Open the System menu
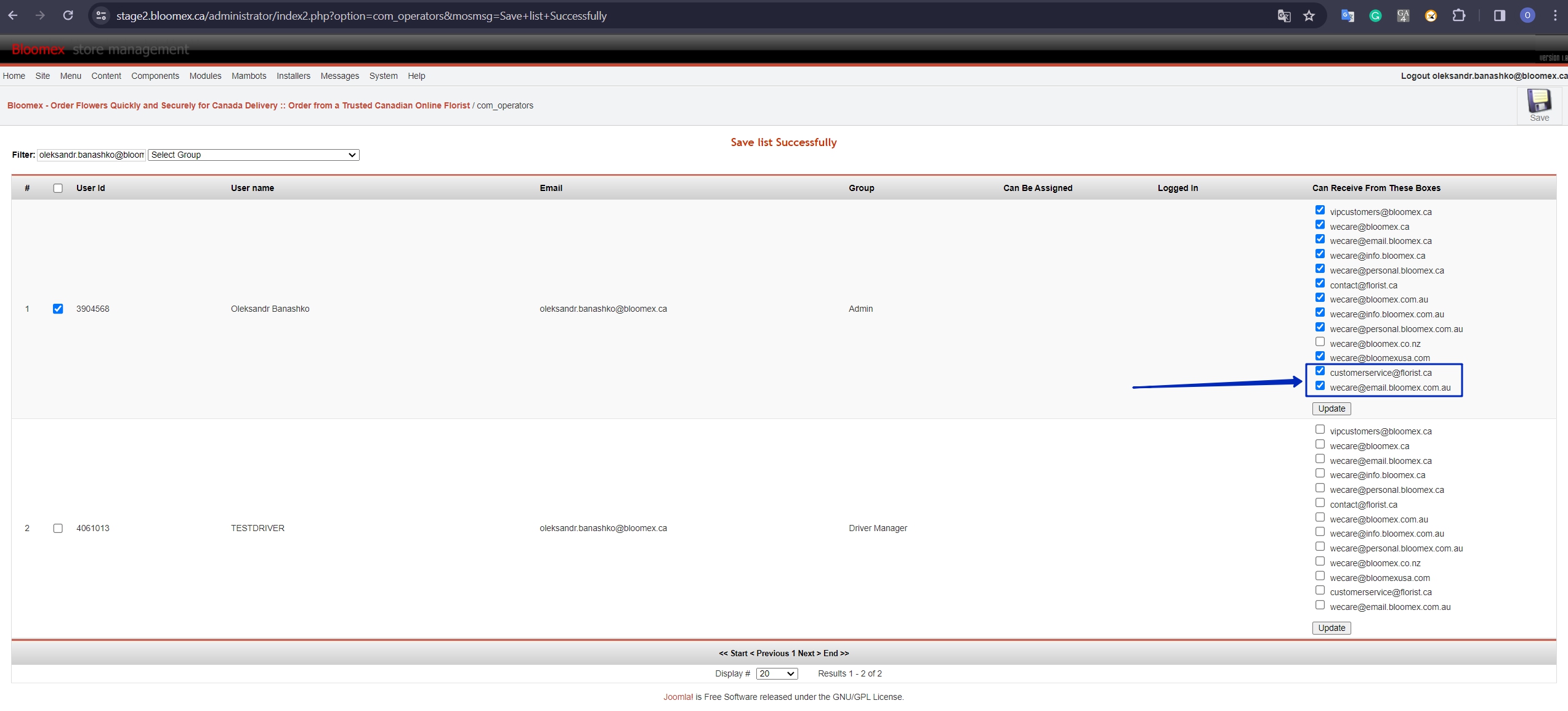 (x=383, y=76)
